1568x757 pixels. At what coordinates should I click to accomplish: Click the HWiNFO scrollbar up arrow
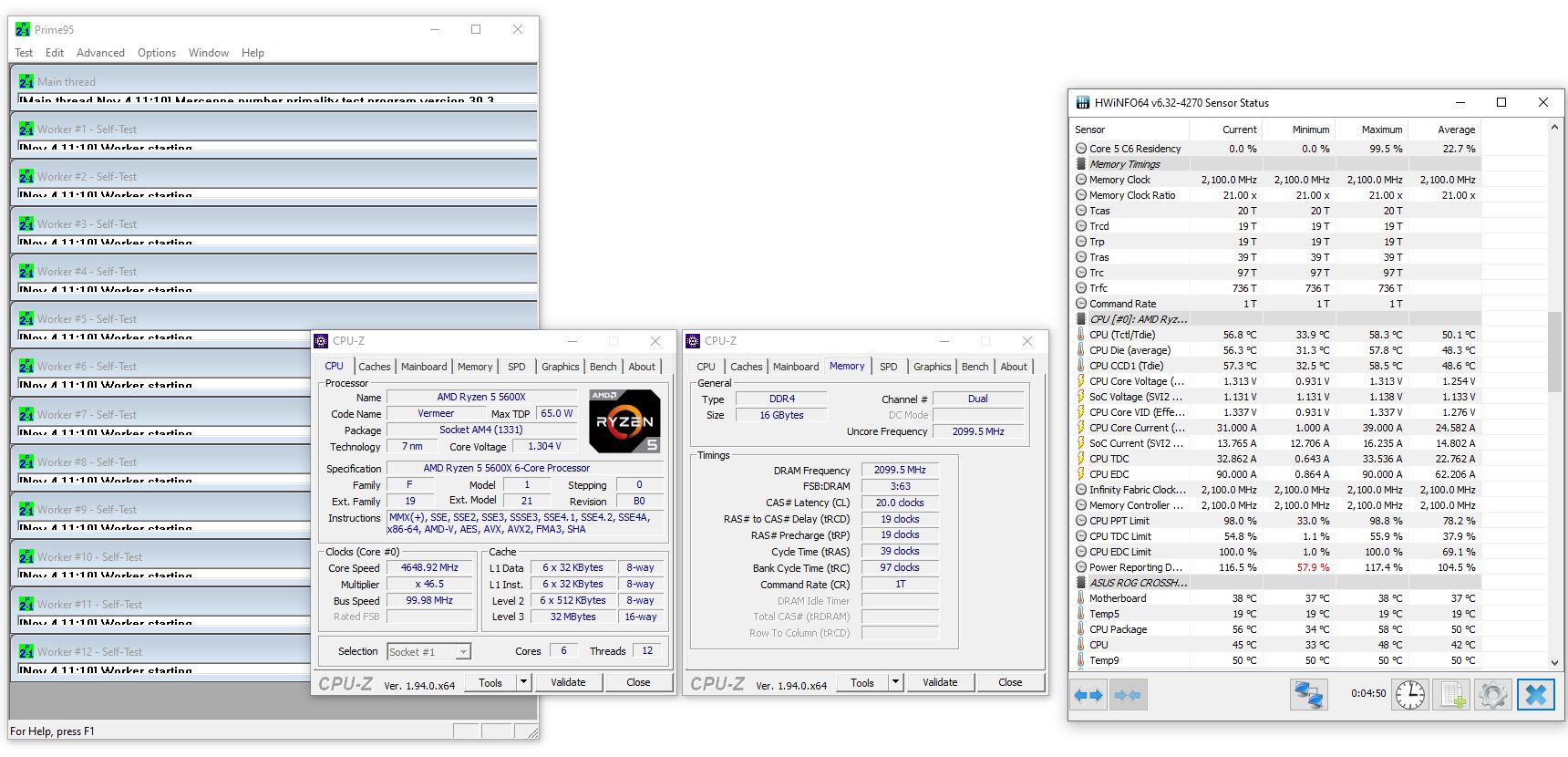pos(1555,129)
